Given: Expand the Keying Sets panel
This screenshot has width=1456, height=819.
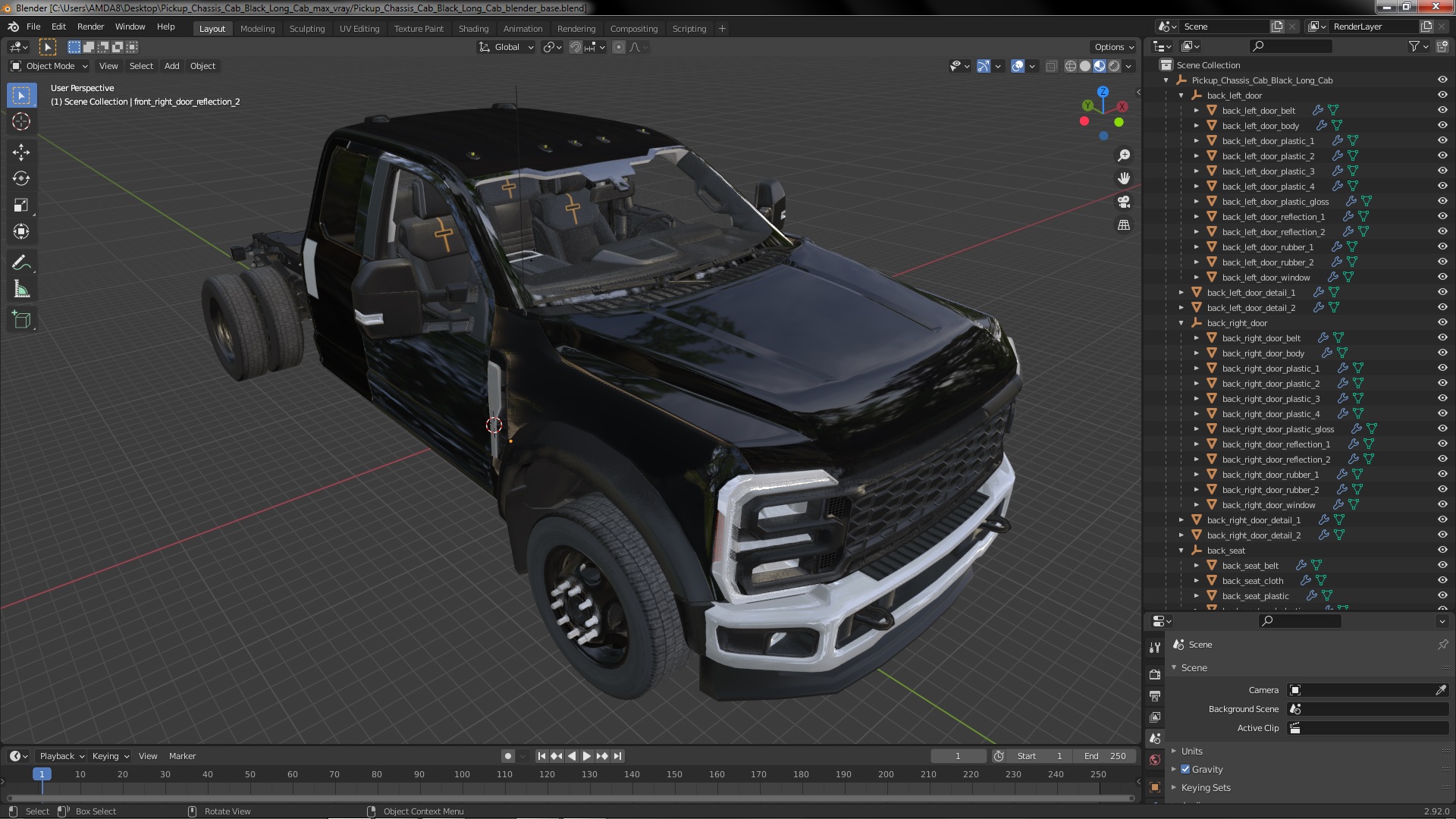Looking at the screenshot, I should [x=1205, y=787].
